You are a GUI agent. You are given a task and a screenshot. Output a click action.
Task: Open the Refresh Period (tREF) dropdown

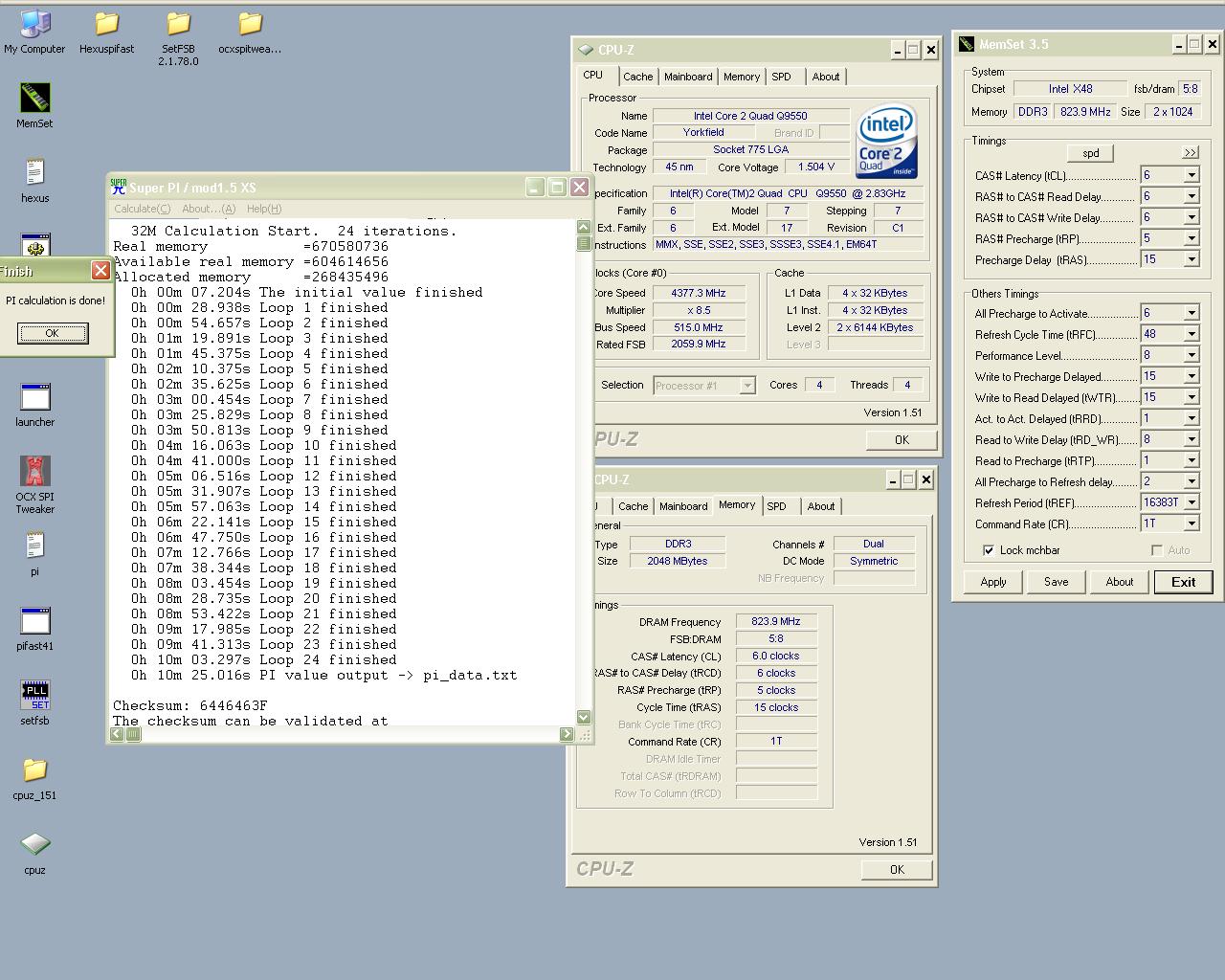1192,502
